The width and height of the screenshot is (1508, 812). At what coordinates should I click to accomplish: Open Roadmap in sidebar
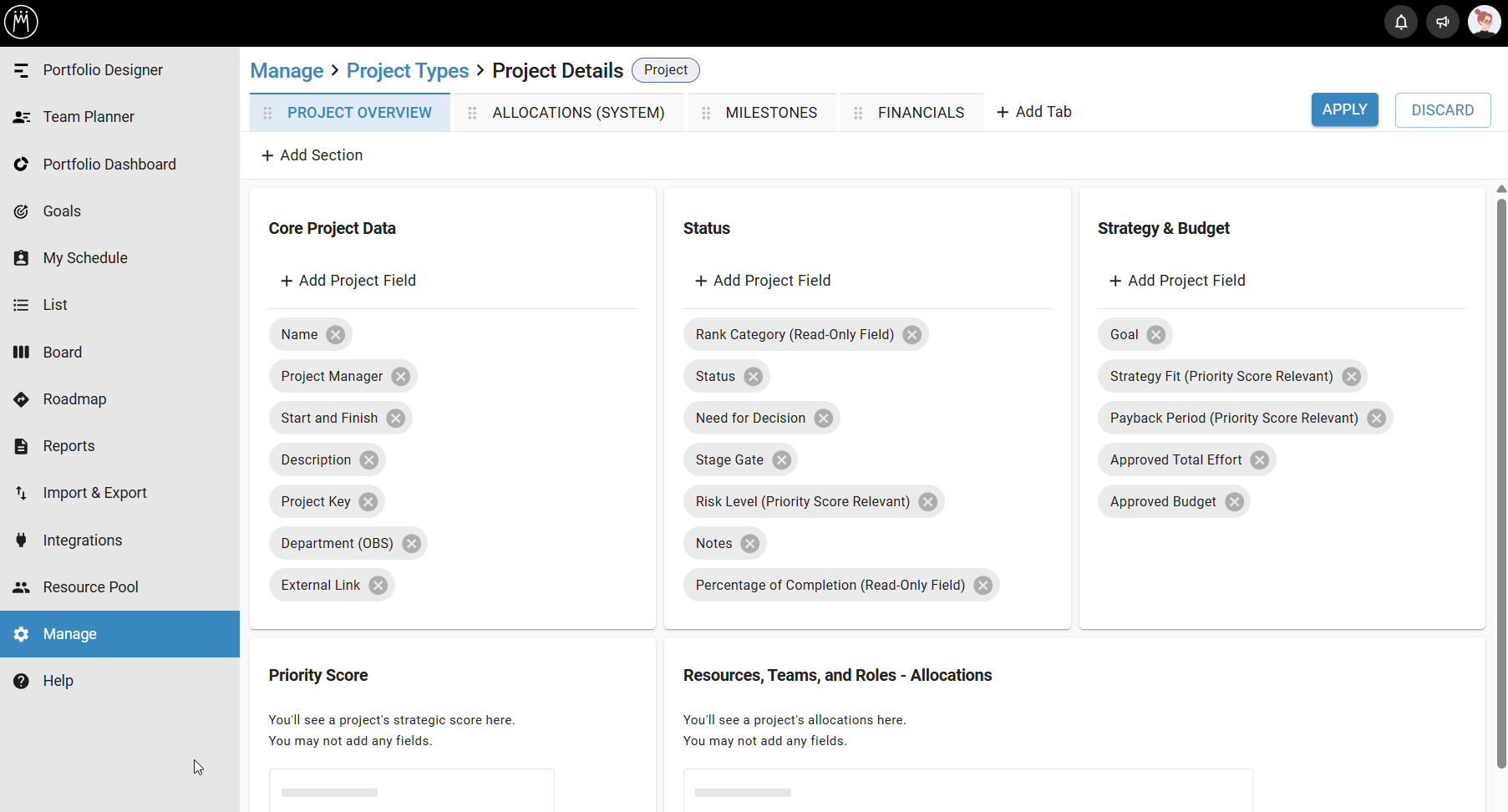pos(119,399)
